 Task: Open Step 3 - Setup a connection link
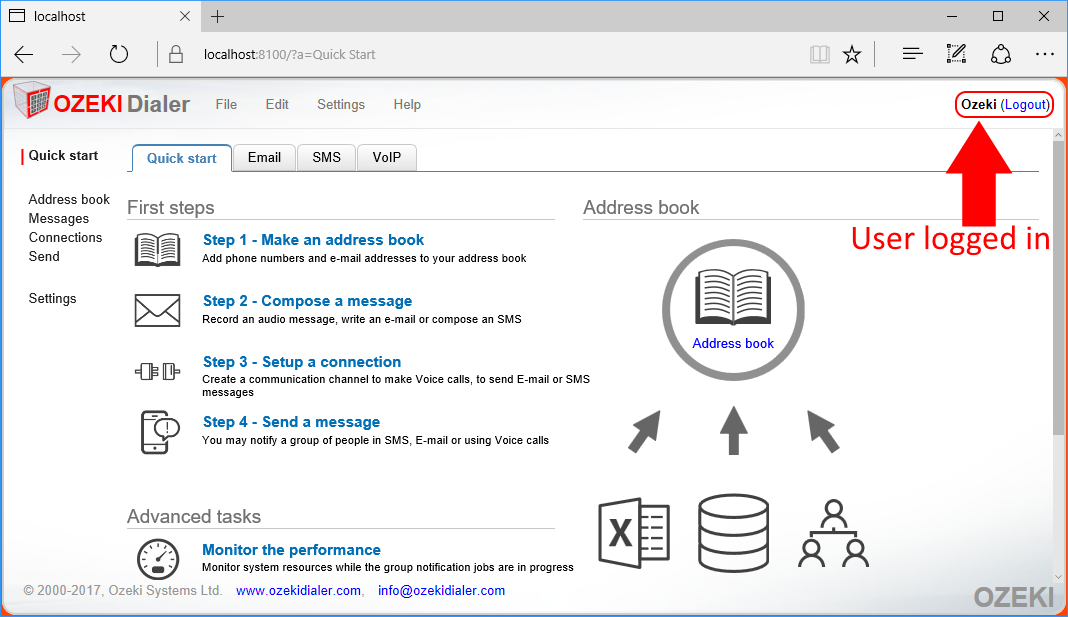(301, 362)
